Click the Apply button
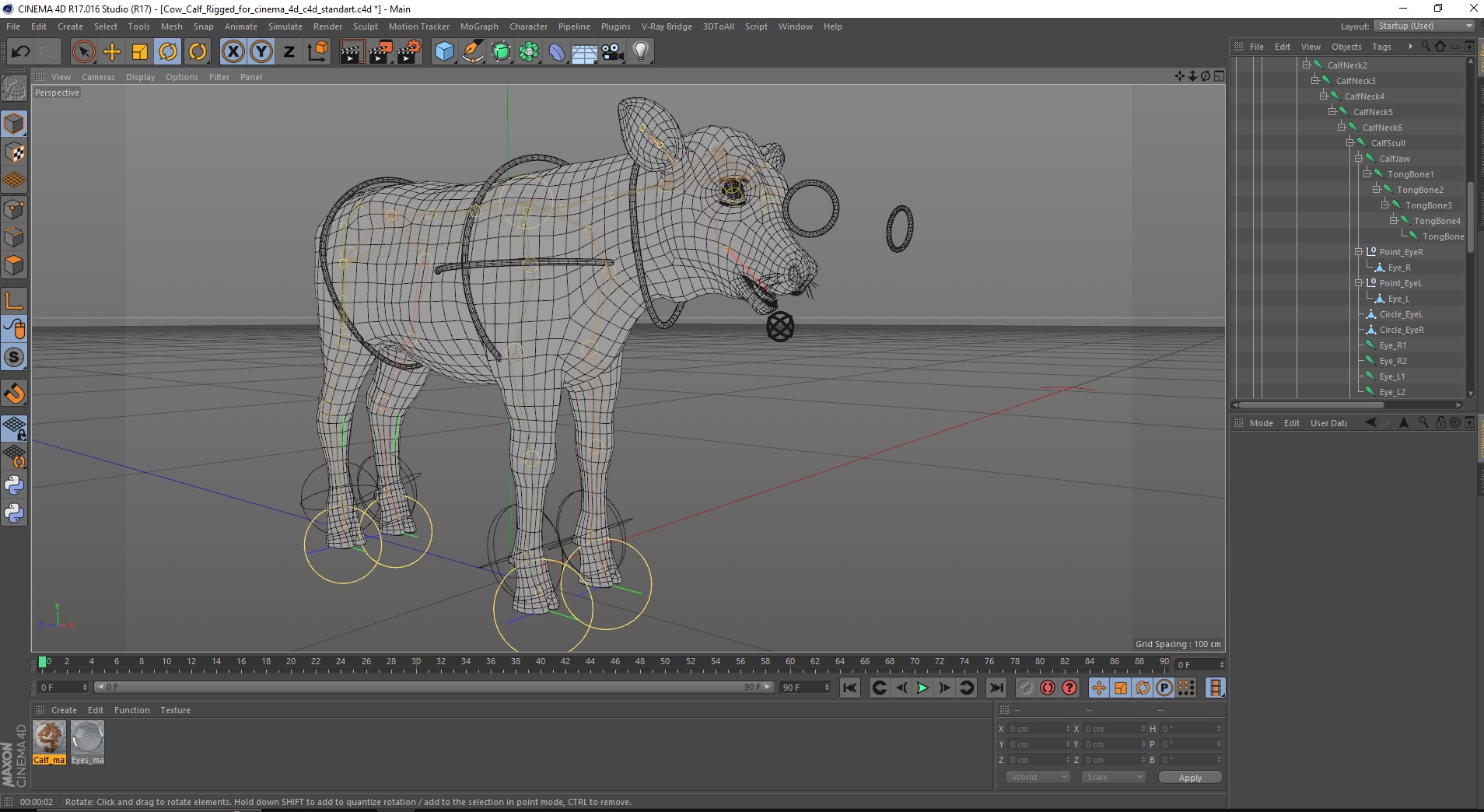 1190,777
